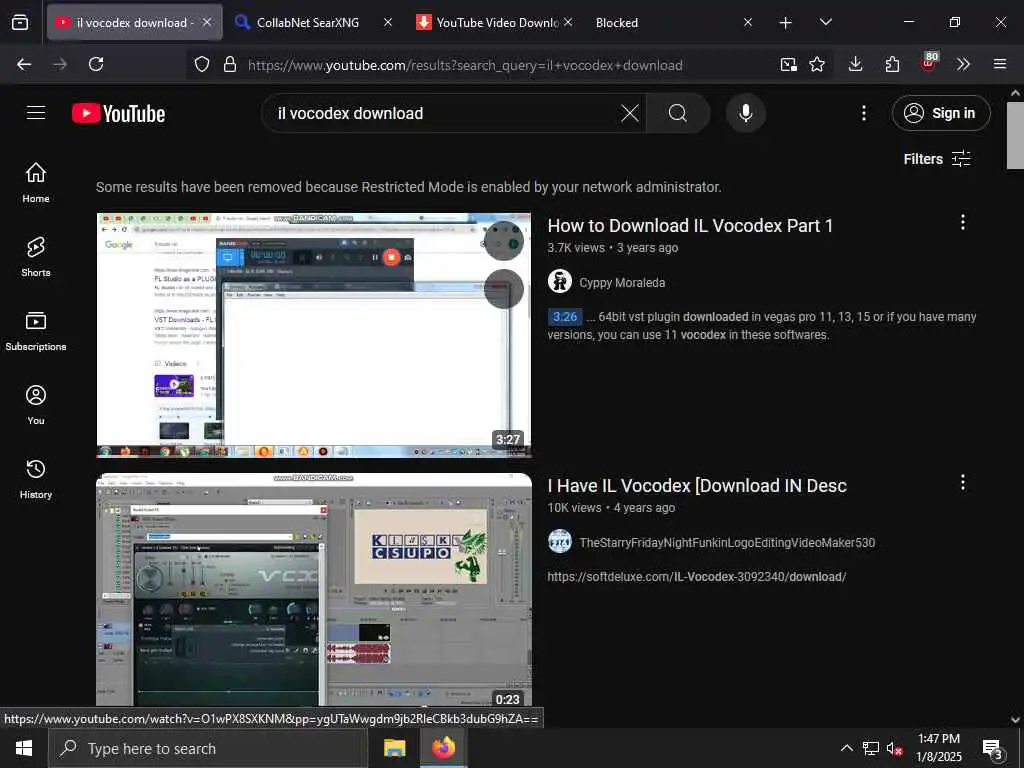Switch to CollabNet SearXNG tab

tap(308, 22)
